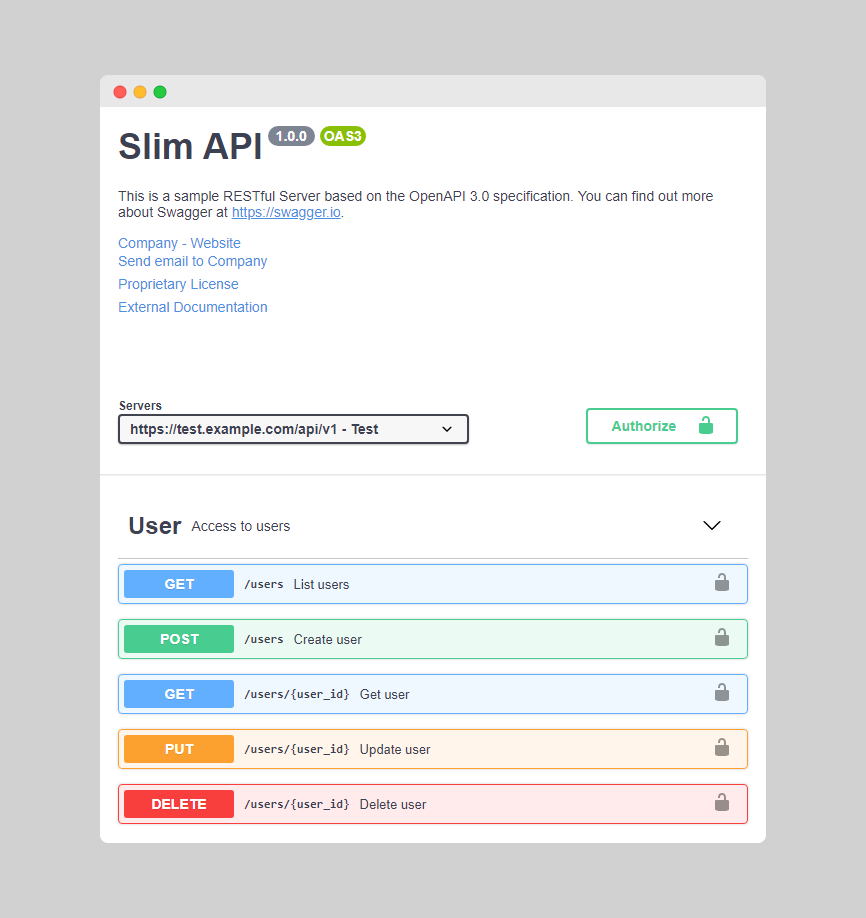Expand DELETE /users/{user_id} Delete user operation
This screenshot has width=866, height=918.
(x=433, y=804)
